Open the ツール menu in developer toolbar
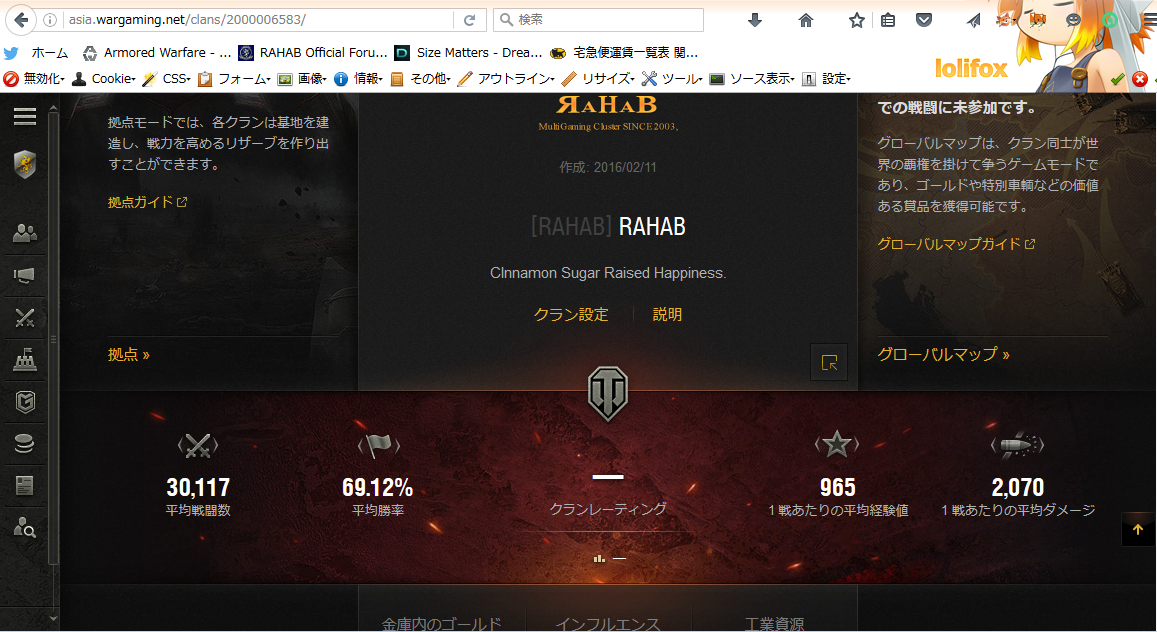 coord(671,79)
